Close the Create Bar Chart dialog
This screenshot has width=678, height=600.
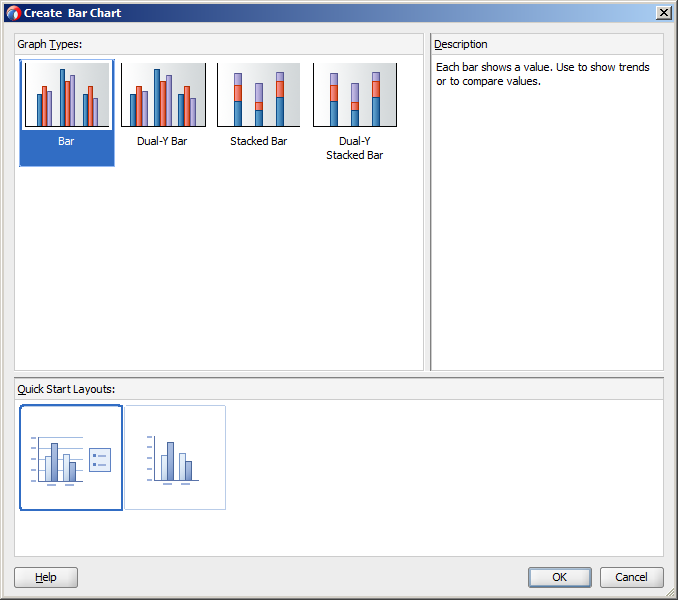click(x=663, y=13)
